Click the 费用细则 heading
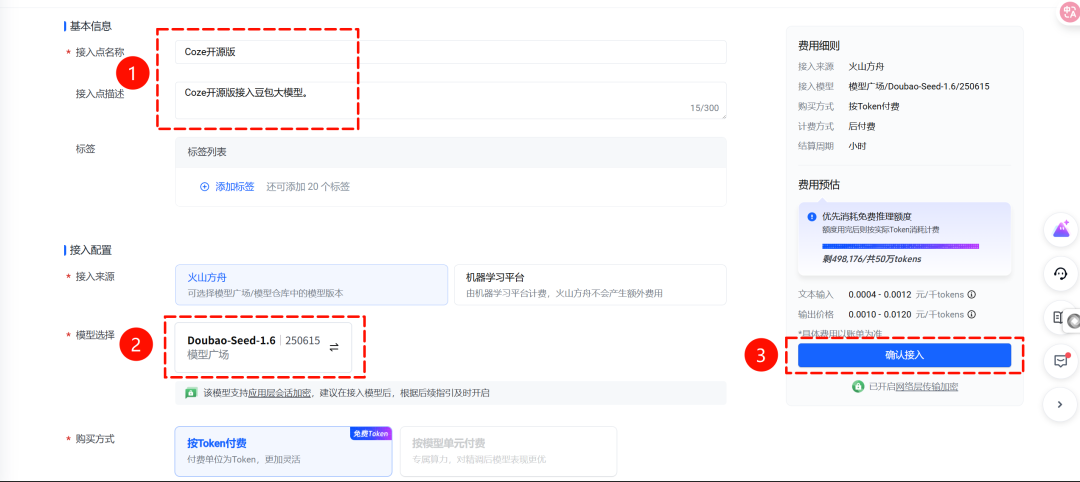The image size is (1080, 482). (819, 46)
